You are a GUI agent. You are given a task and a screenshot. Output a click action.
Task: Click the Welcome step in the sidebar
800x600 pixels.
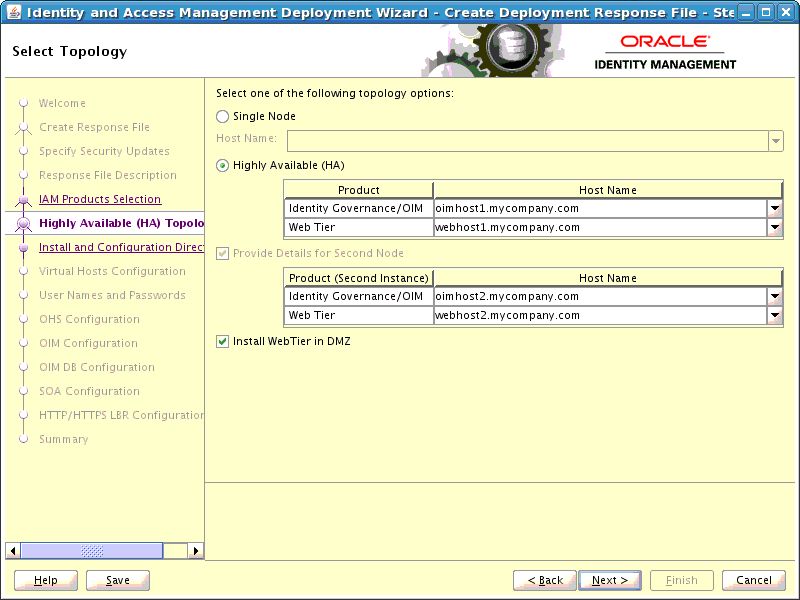[x=62, y=103]
